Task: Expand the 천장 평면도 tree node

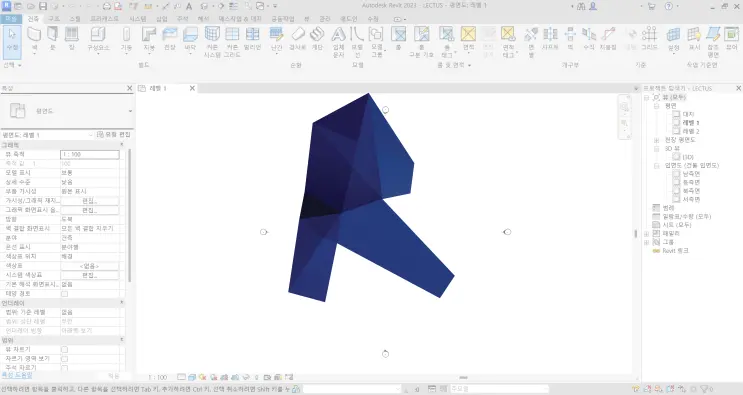Action: (656, 140)
